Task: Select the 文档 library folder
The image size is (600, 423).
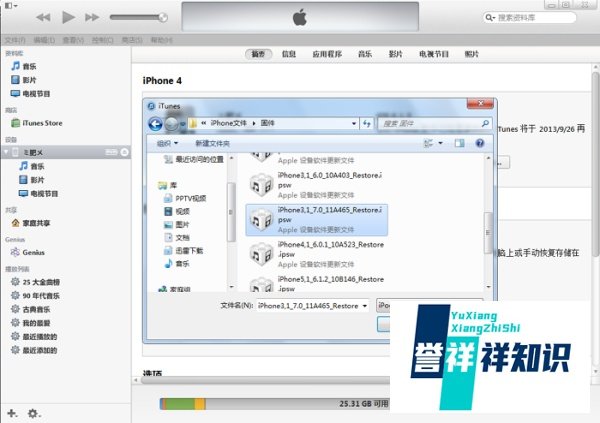Action: (177, 237)
